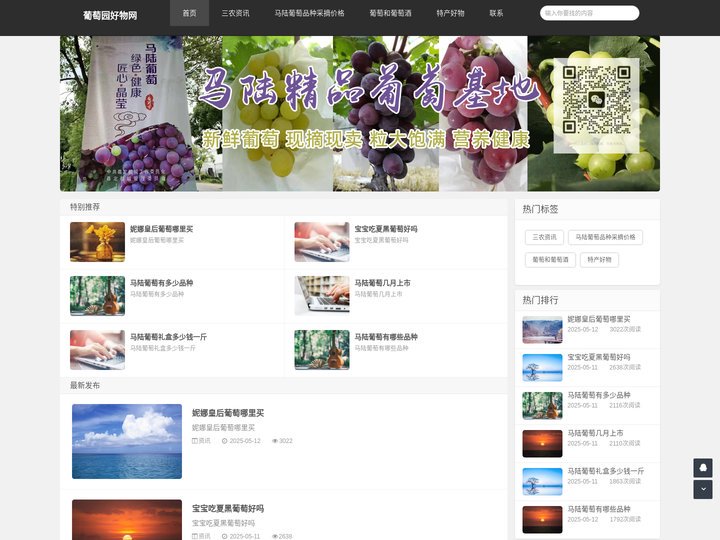Click the WeChat QR code on banner

pos(596,100)
